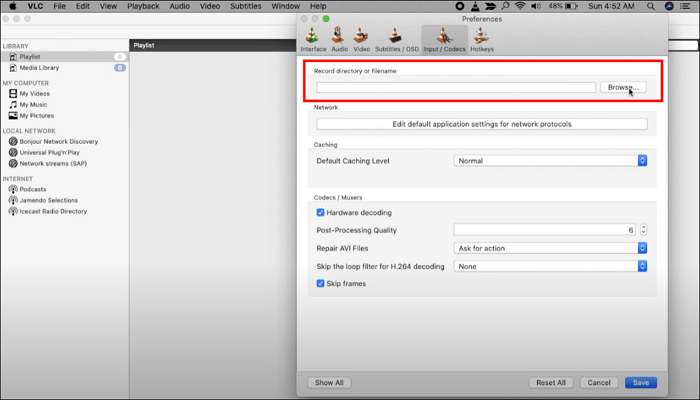Click the clock showing Sun 4:52 AM

(x=611, y=6)
